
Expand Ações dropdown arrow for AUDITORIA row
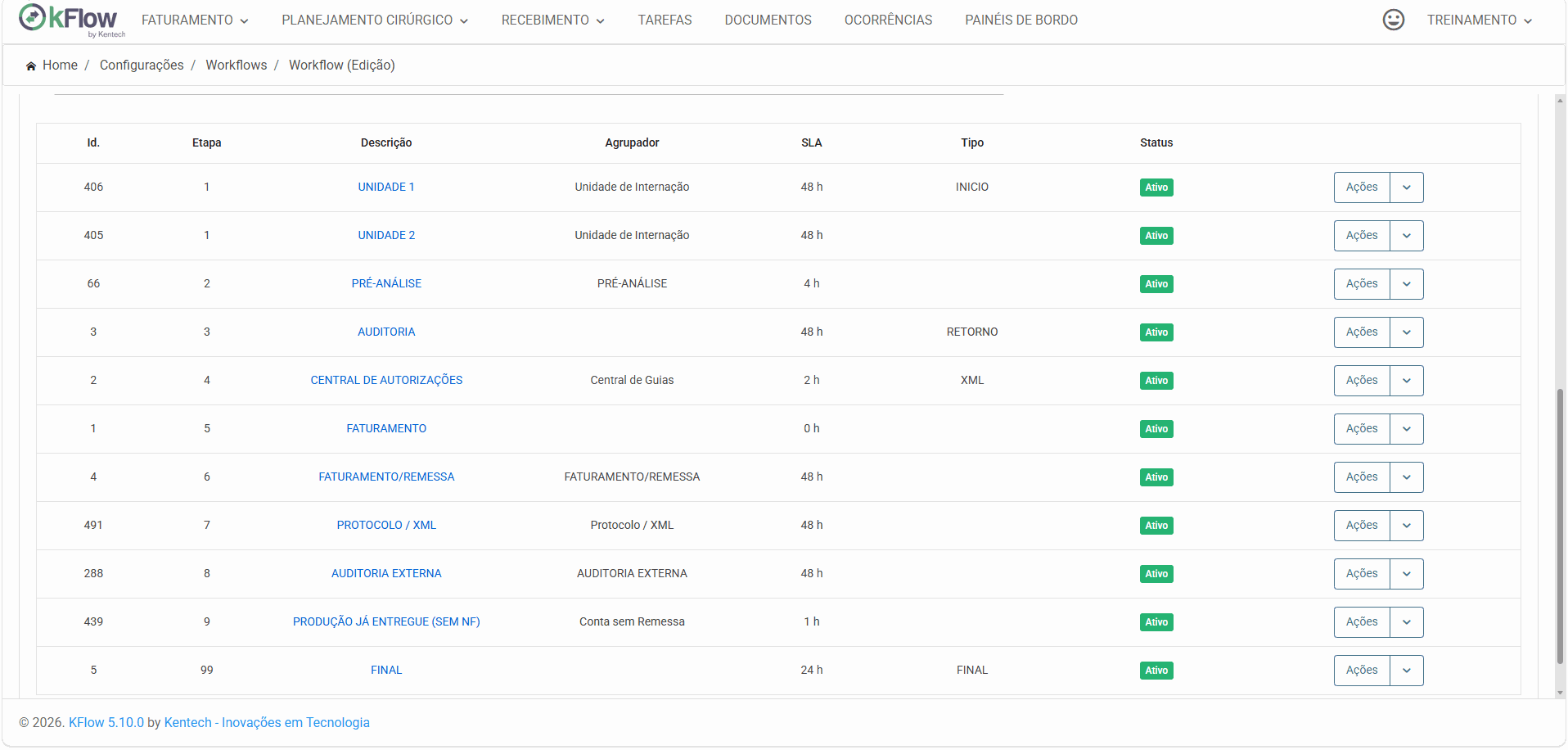pos(1407,332)
